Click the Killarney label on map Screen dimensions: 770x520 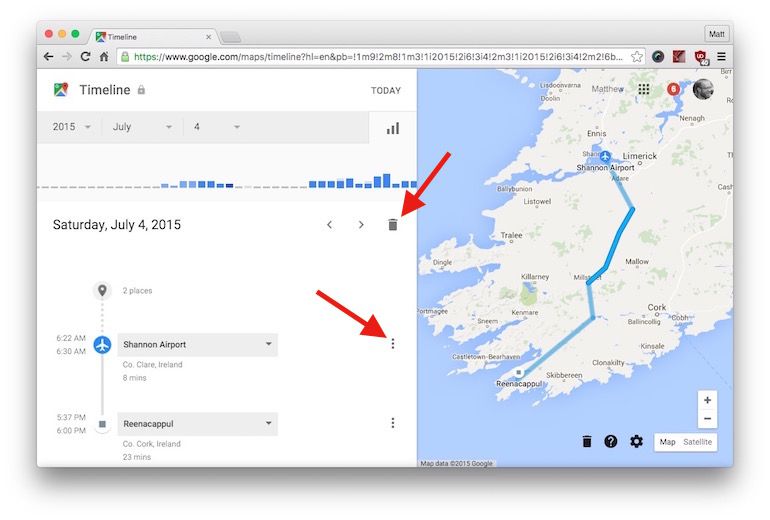point(535,276)
